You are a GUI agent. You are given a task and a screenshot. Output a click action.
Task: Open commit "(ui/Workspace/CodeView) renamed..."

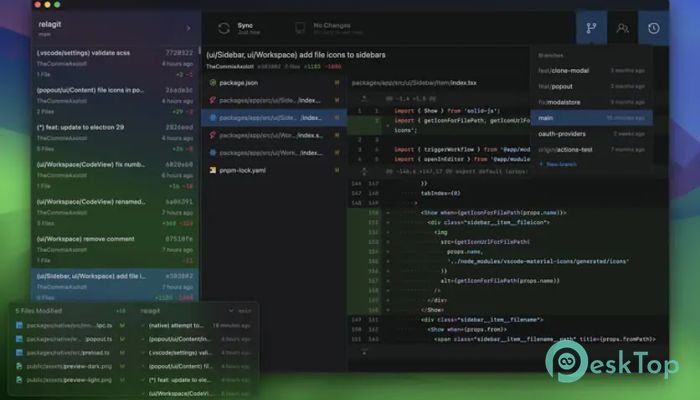tap(115, 212)
